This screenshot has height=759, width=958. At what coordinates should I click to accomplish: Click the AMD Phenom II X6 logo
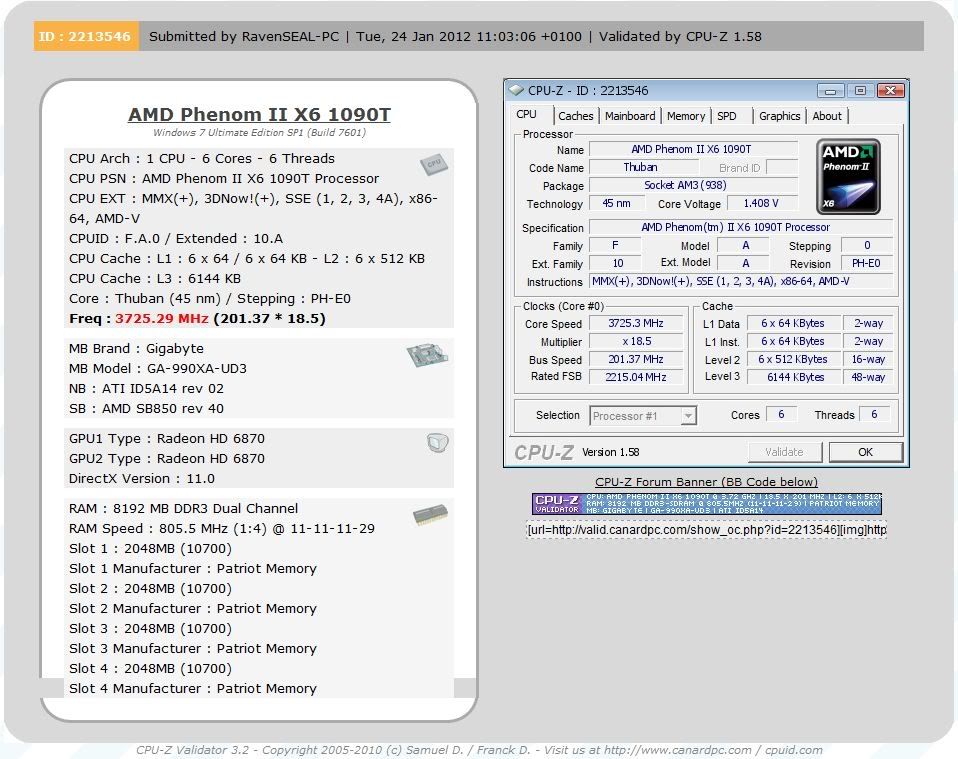coord(848,177)
